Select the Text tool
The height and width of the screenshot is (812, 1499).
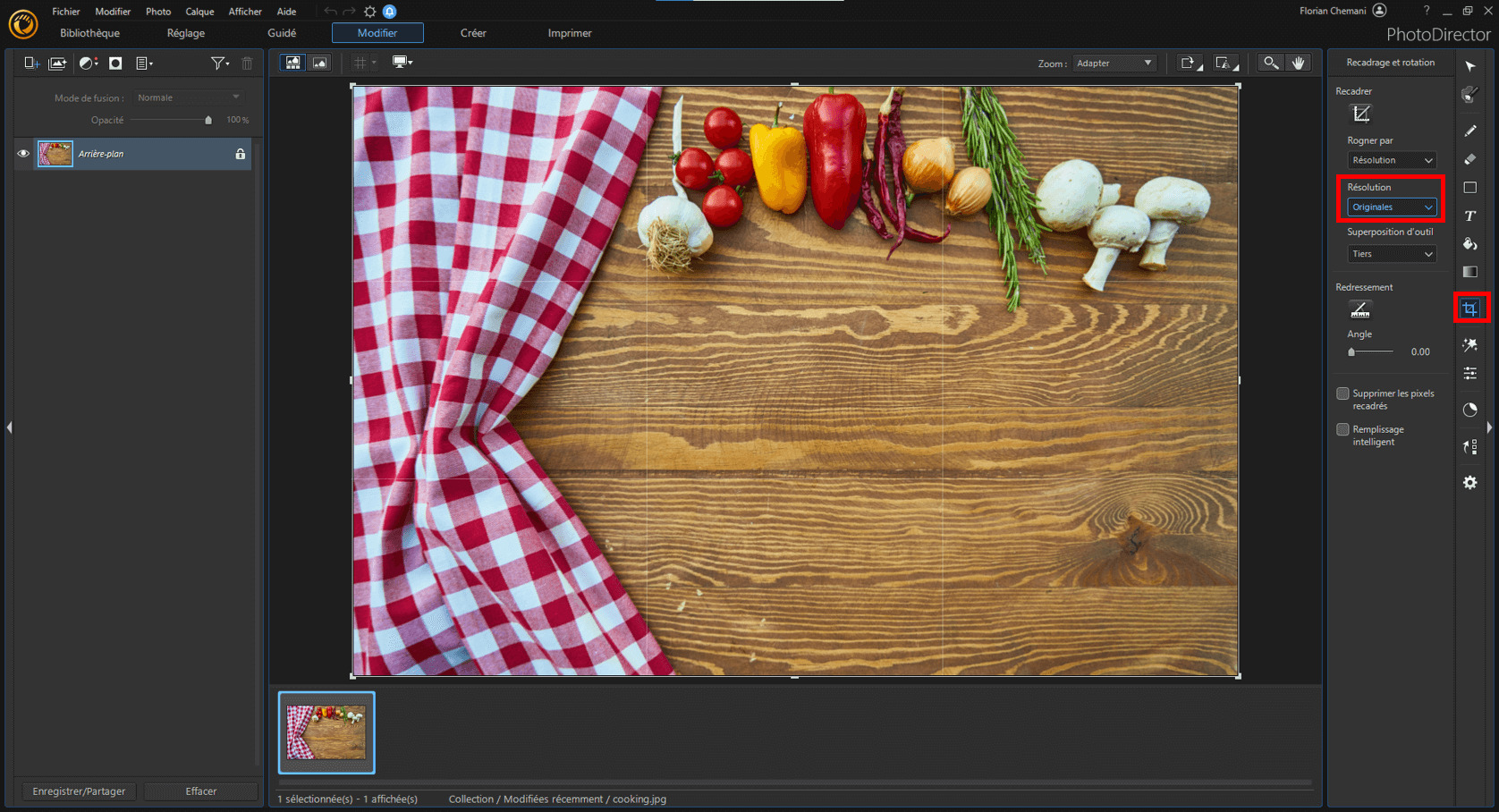(x=1469, y=216)
